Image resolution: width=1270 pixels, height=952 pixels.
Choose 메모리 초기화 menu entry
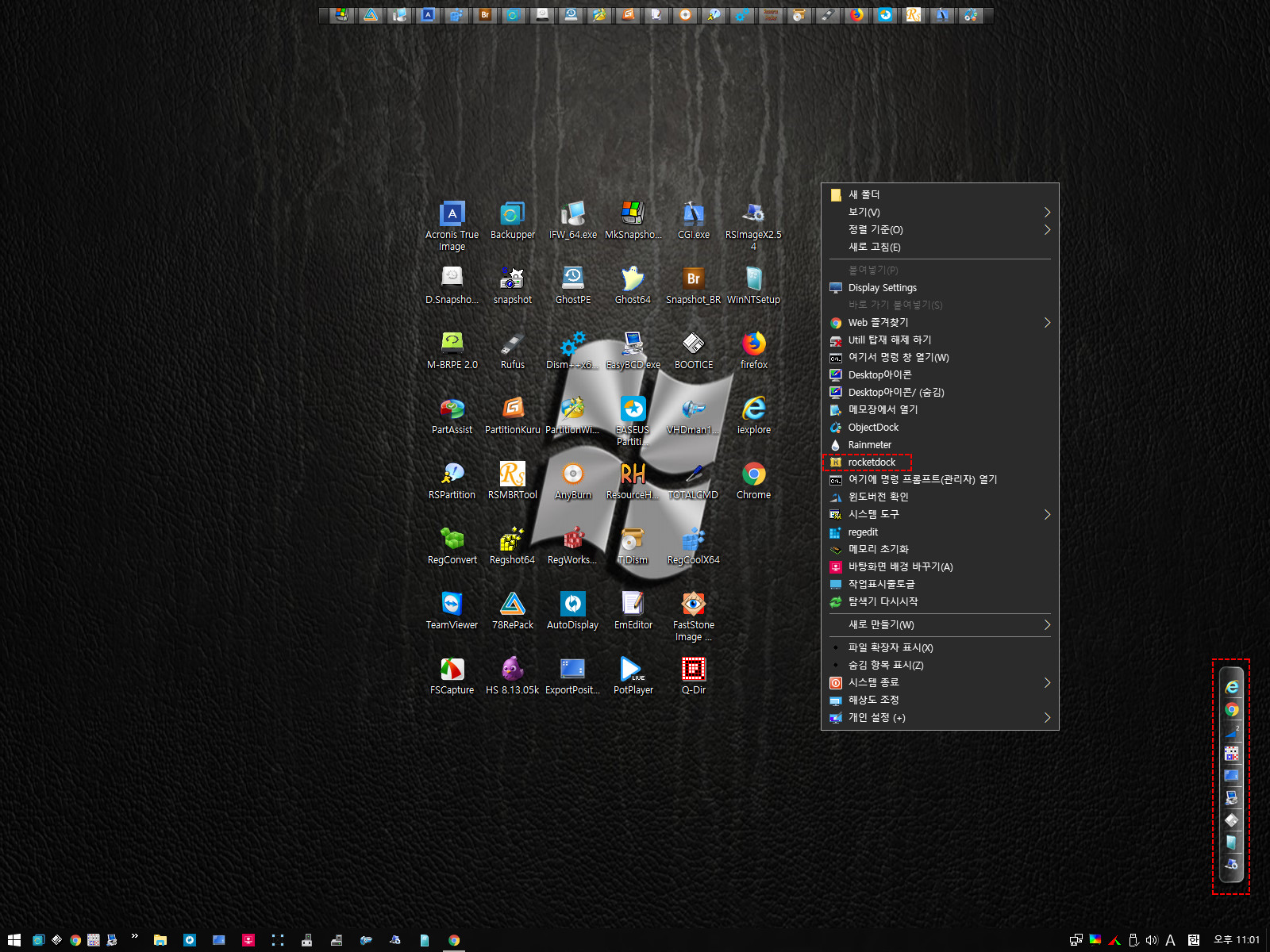940,549
